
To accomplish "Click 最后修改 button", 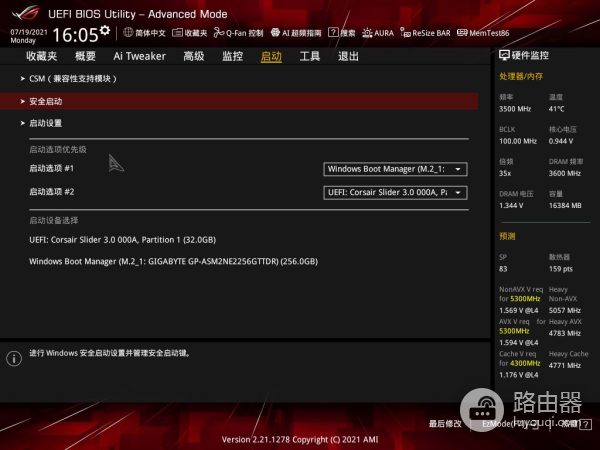I will [x=445, y=424].
